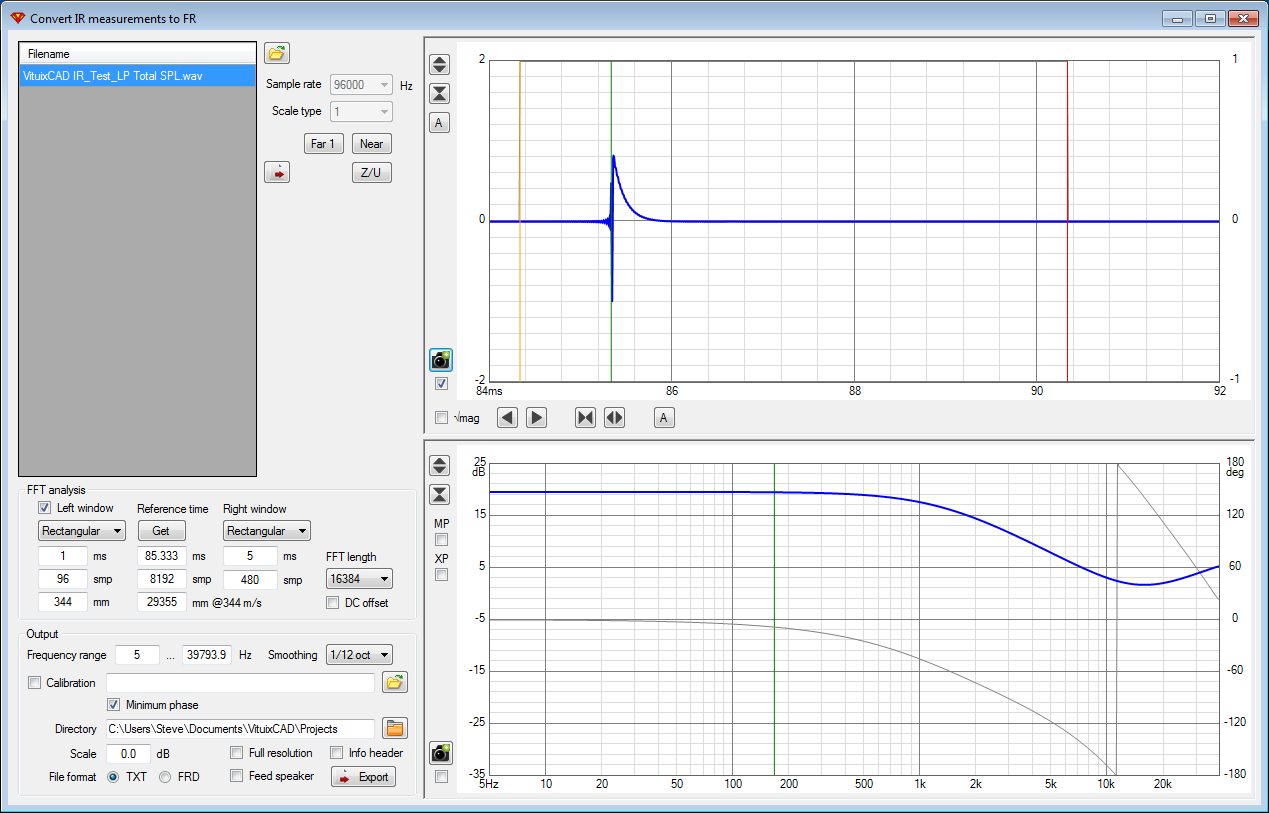Click the time axis zoom-out icon
Screen dimensions: 1269x813
(614, 418)
